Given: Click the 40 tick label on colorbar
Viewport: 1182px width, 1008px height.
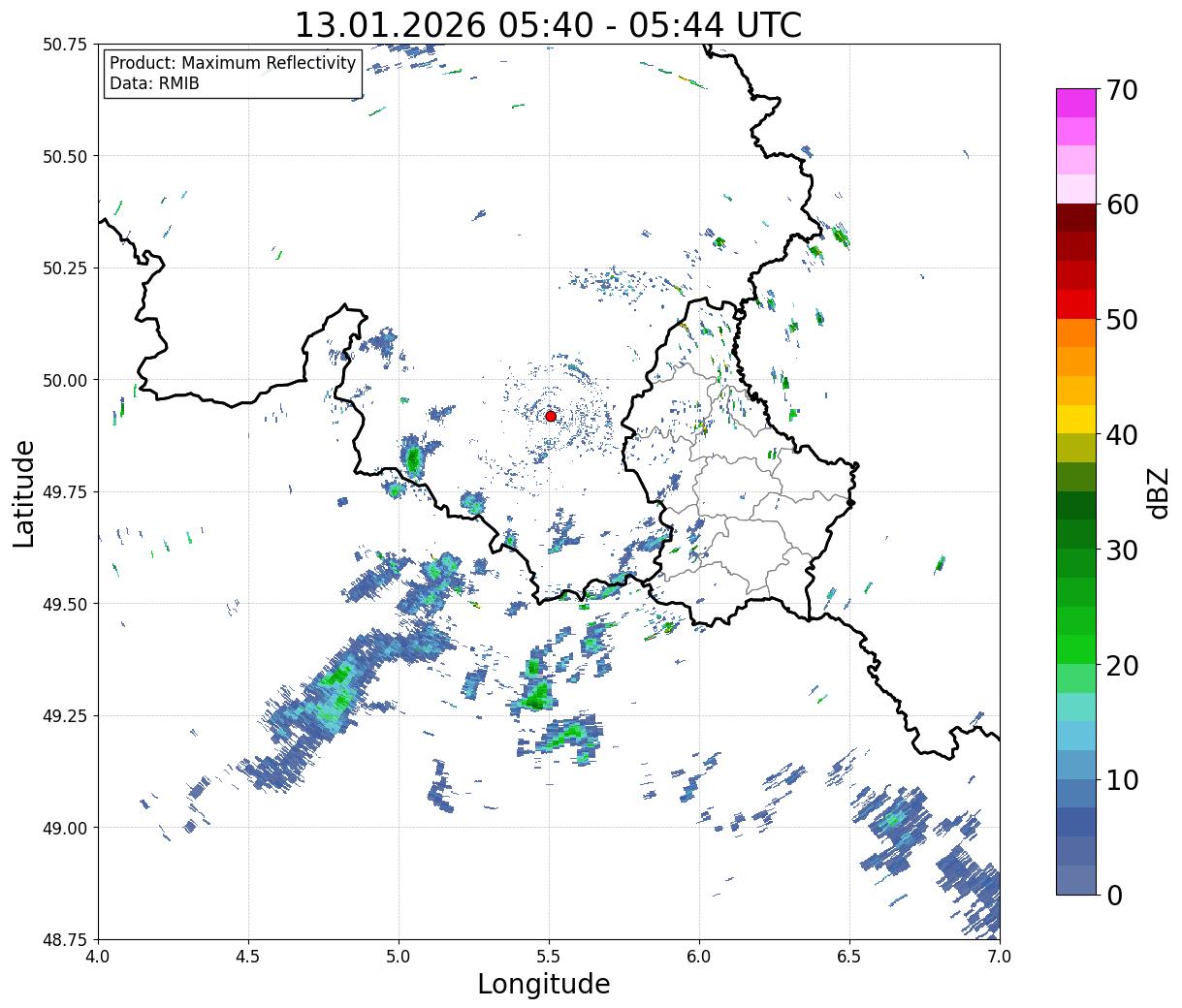Looking at the screenshot, I should pyautogui.click(x=1122, y=434).
